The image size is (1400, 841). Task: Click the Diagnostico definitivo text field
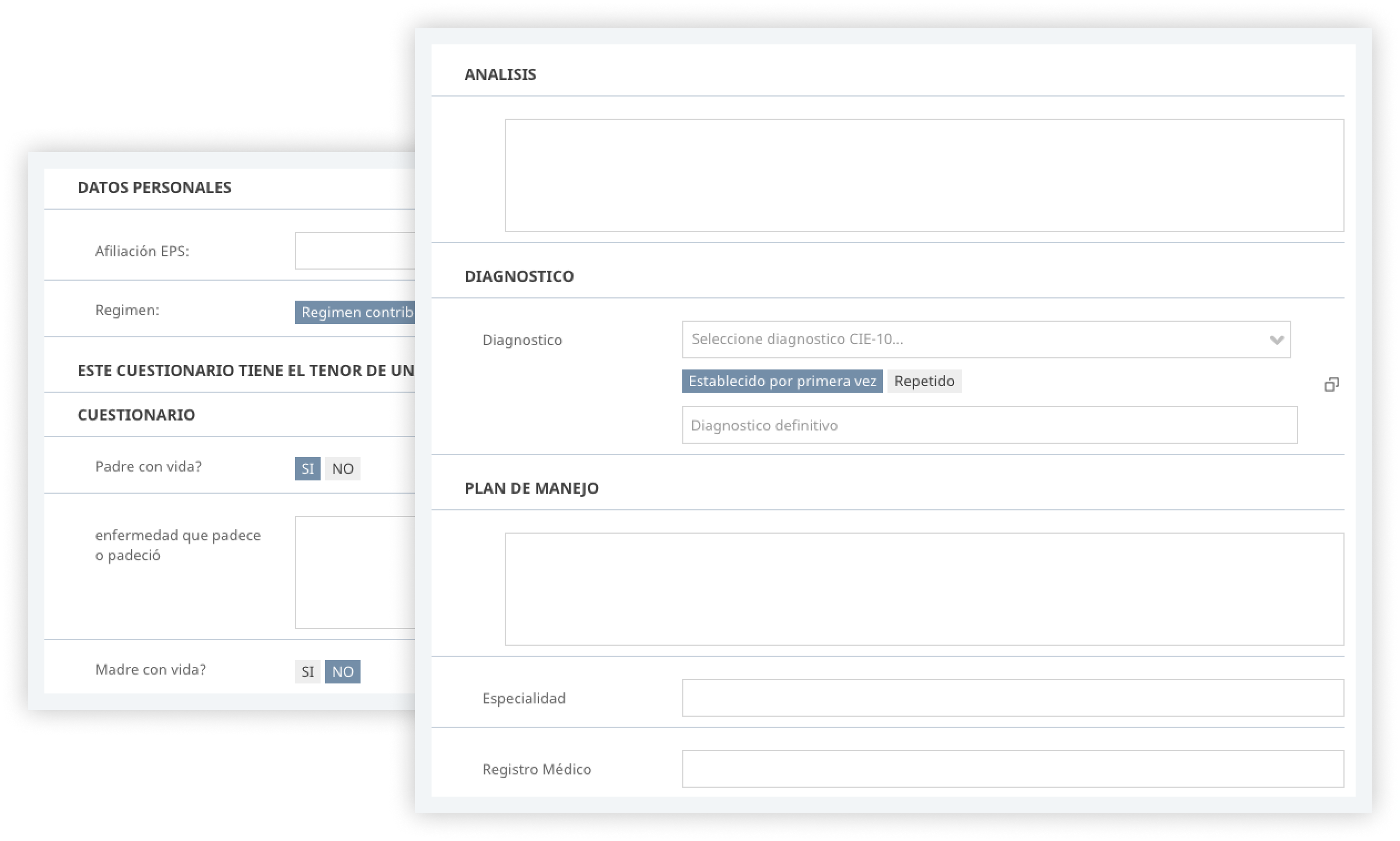(989, 425)
